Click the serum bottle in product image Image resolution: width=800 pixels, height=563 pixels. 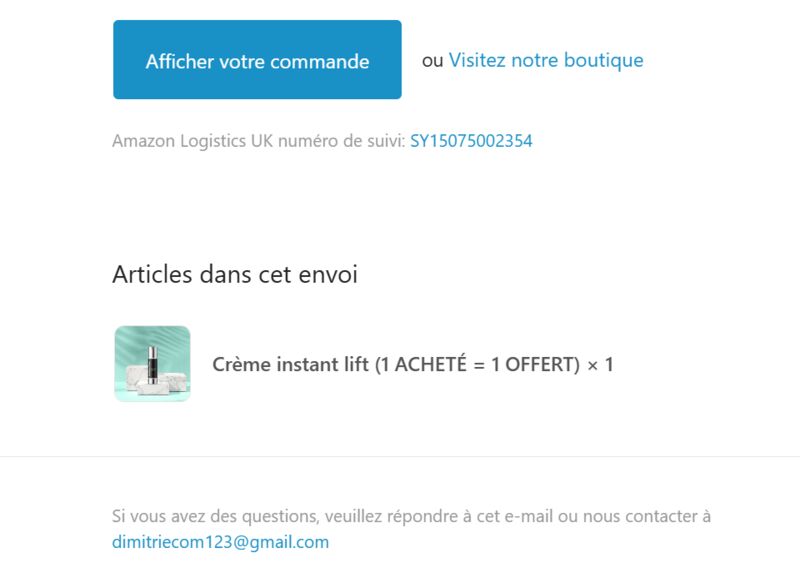(x=153, y=364)
